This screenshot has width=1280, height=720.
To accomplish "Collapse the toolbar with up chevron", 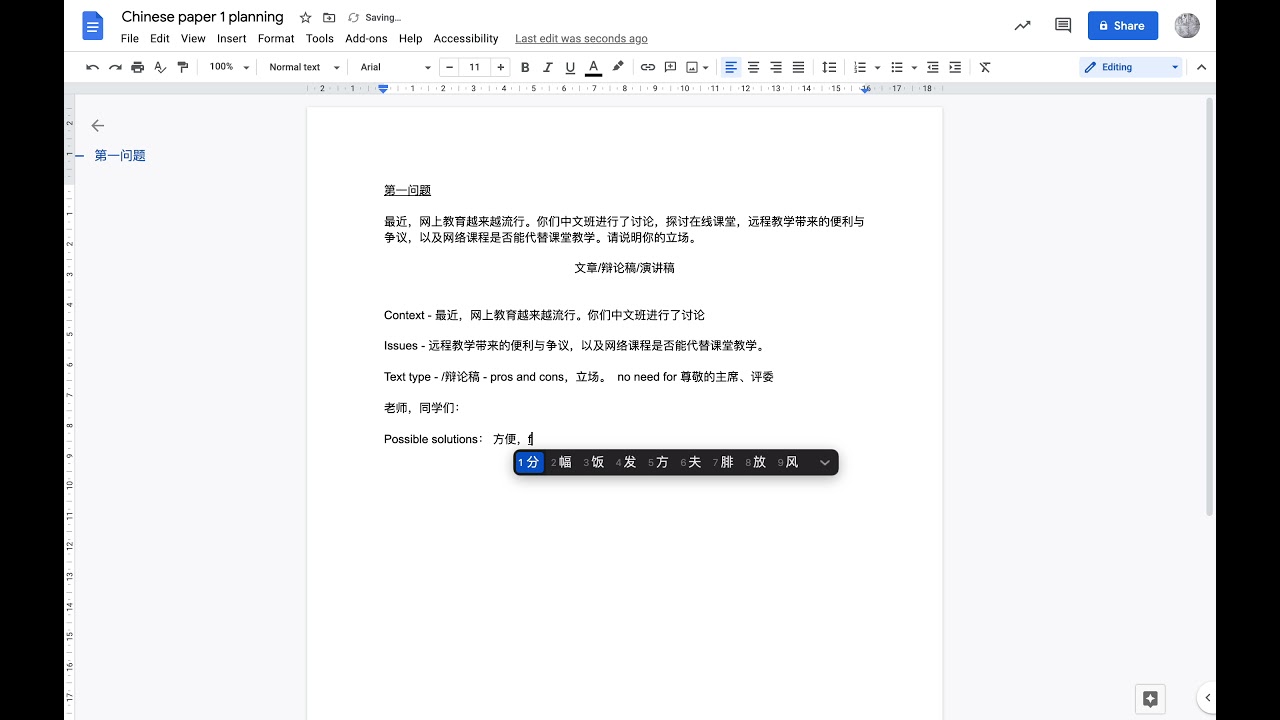I will (1201, 67).
